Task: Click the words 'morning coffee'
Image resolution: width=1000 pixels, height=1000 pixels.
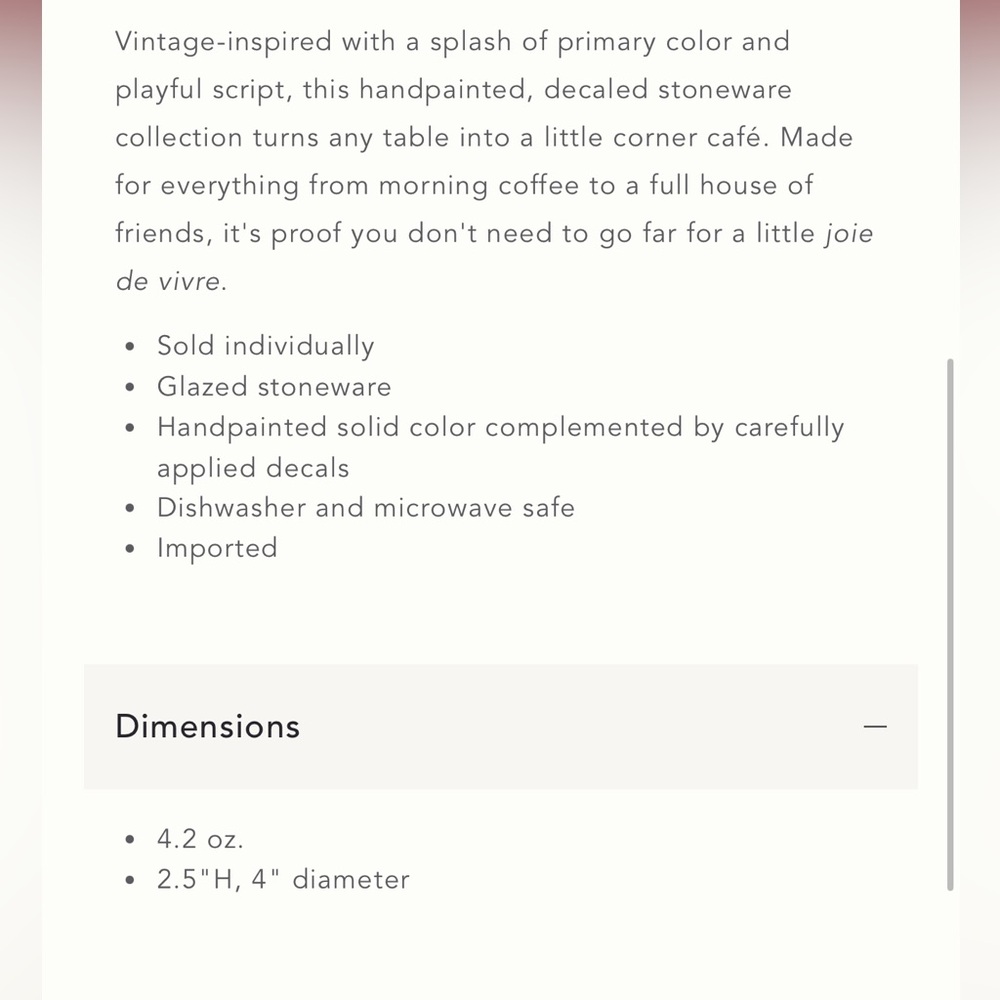Action: [x=479, y=186]
